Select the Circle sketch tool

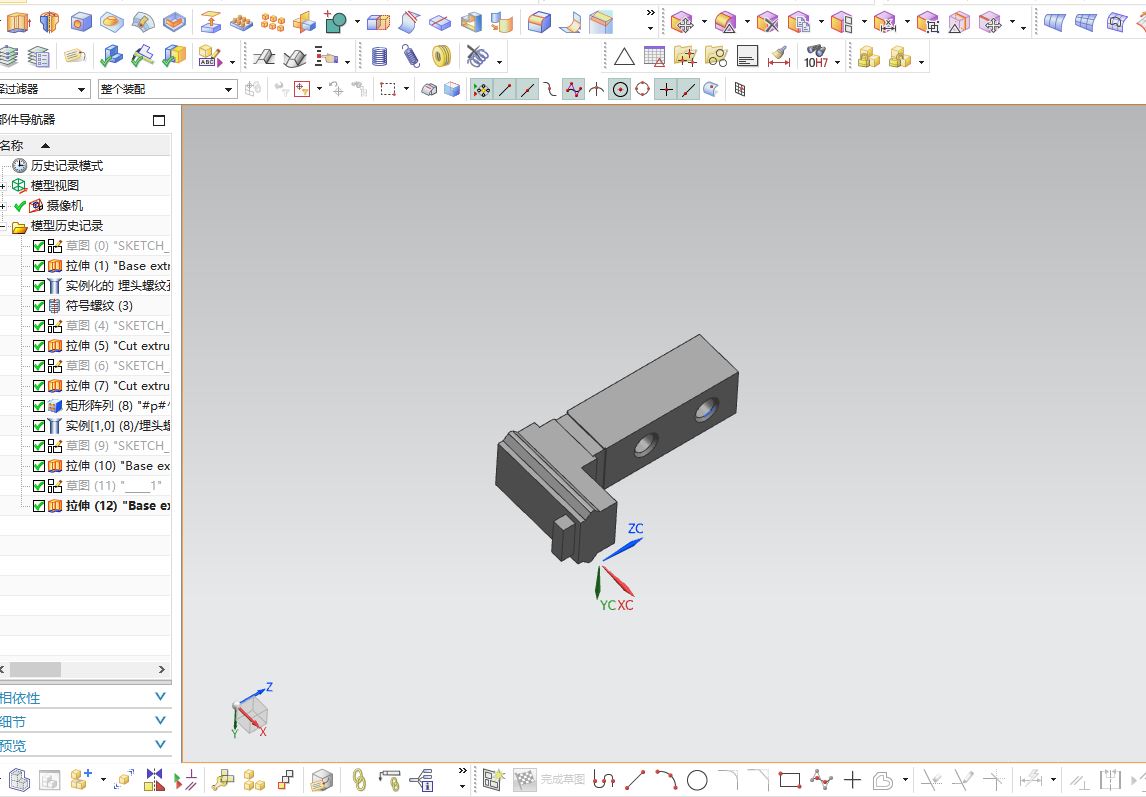click(x=697, y=780)
